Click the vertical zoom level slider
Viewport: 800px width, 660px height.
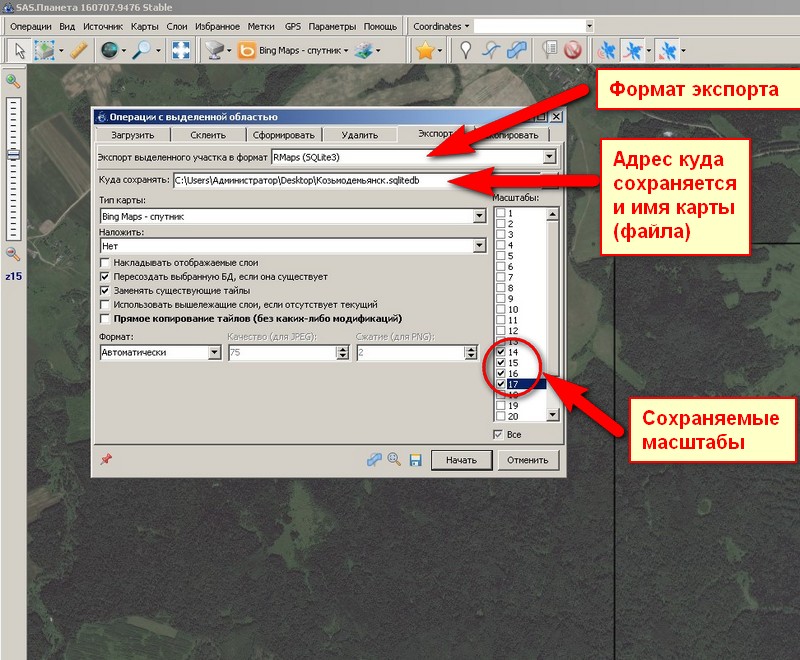[14, 155]
